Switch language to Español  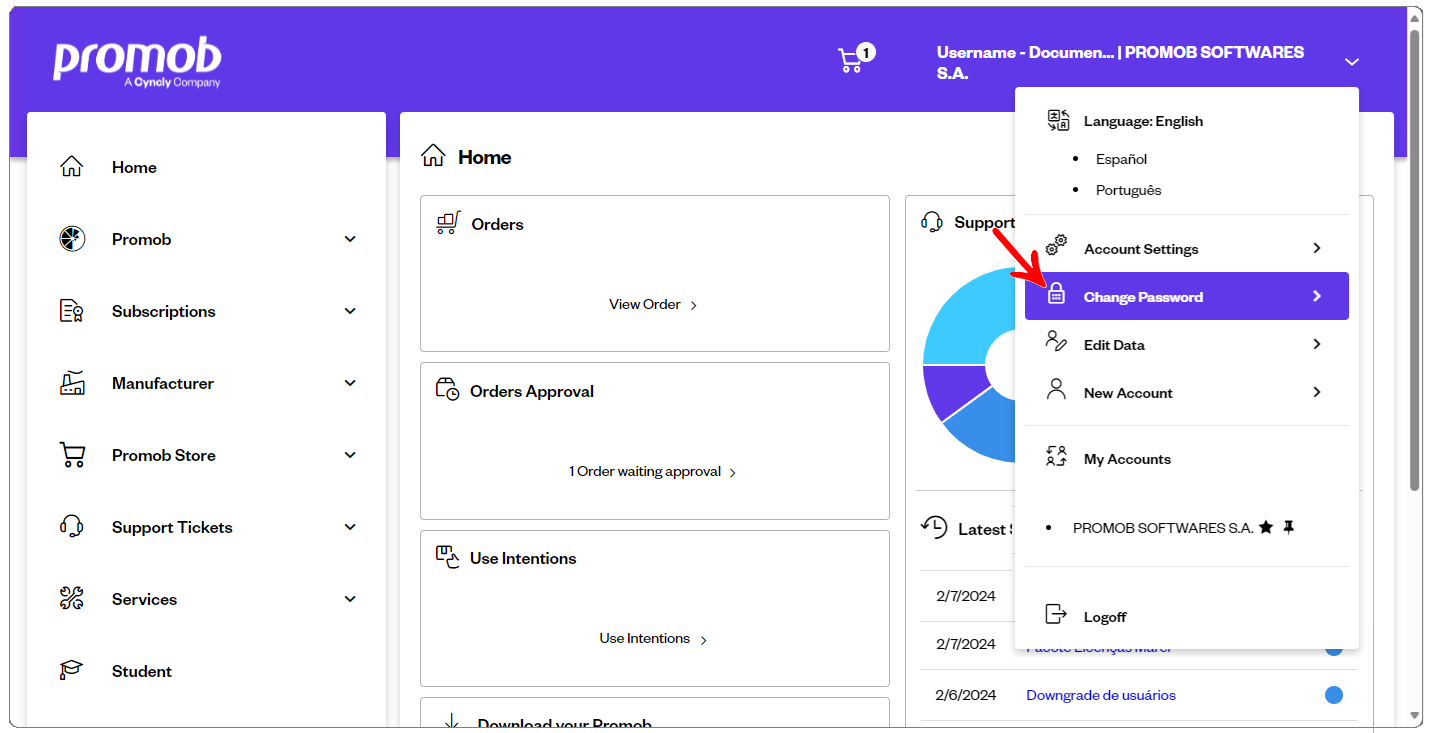point(1121,159)
